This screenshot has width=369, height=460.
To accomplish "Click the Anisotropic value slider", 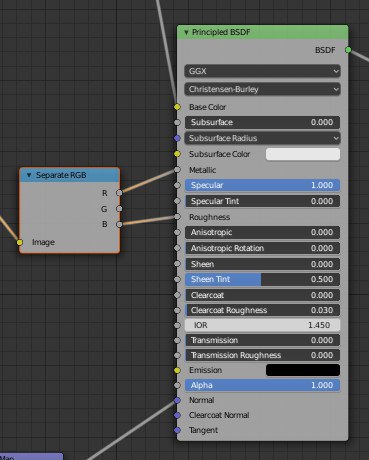I will point(262,232).
